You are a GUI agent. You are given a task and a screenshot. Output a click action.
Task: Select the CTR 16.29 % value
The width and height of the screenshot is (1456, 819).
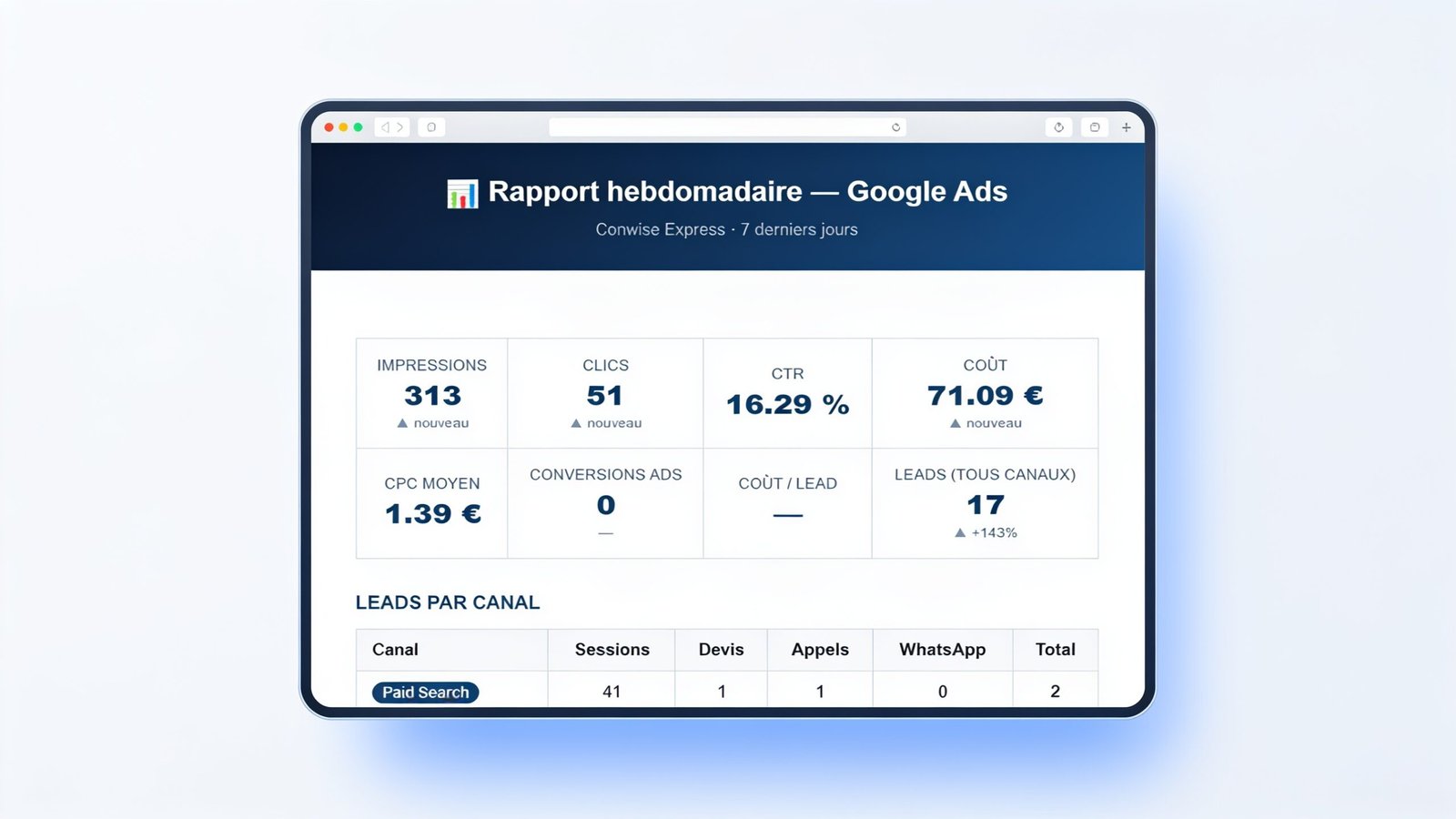pyautogui.click(x=787, y=404)
